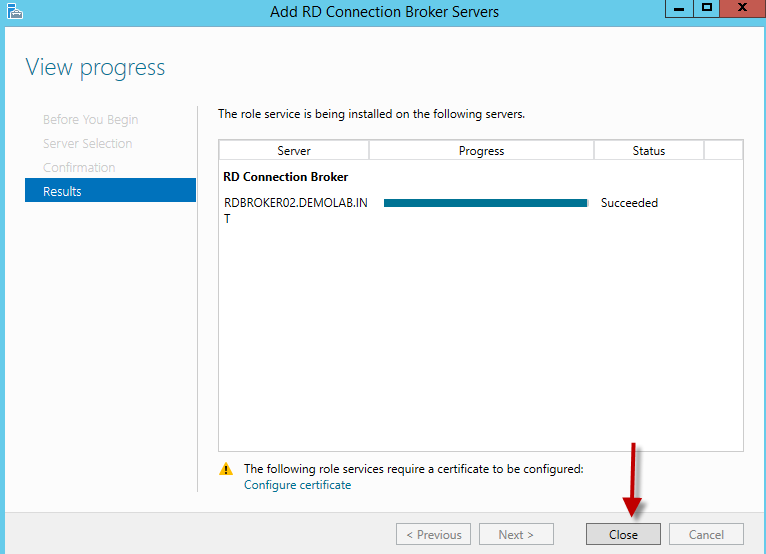
Task: Click the wizard icon in the title bar
Action: [x=12, y=12]
